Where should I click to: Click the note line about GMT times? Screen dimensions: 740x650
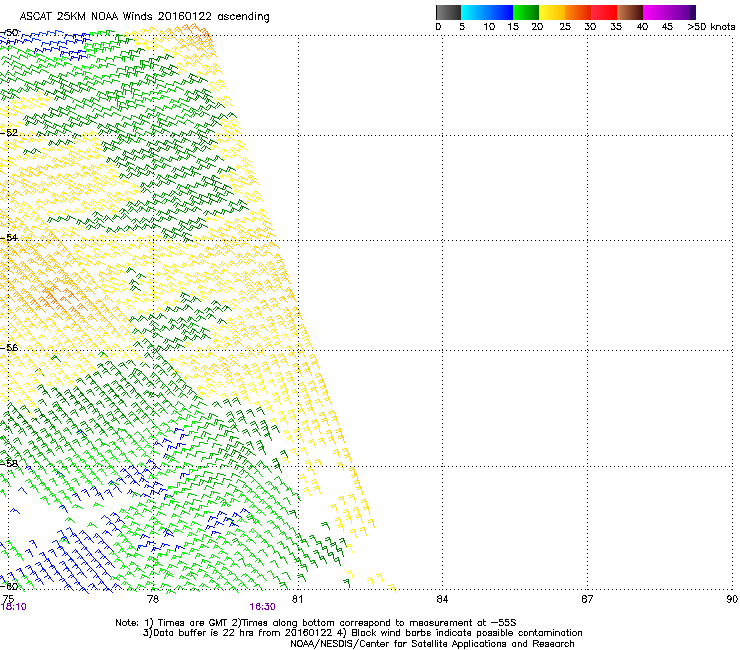[x=316, y=623]
